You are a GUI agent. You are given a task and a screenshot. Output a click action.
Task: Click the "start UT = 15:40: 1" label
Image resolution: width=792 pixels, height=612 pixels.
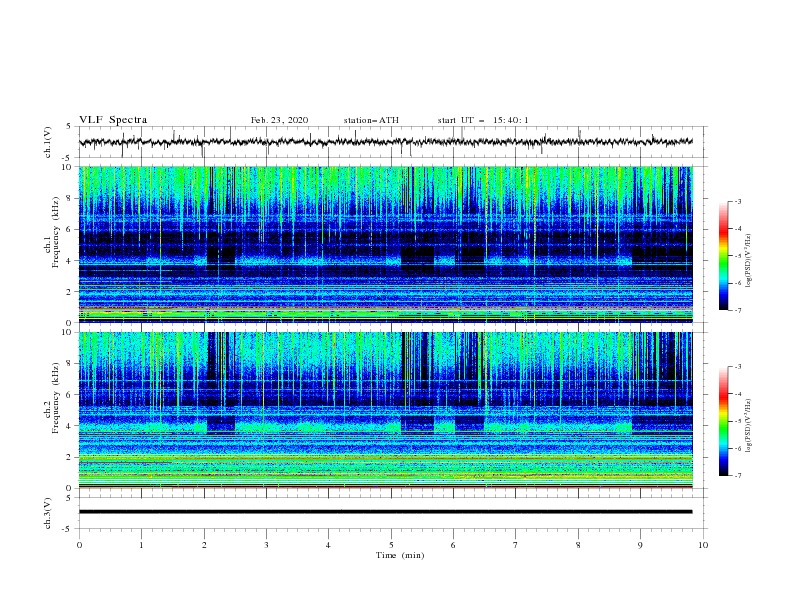(x=483, y=120)
